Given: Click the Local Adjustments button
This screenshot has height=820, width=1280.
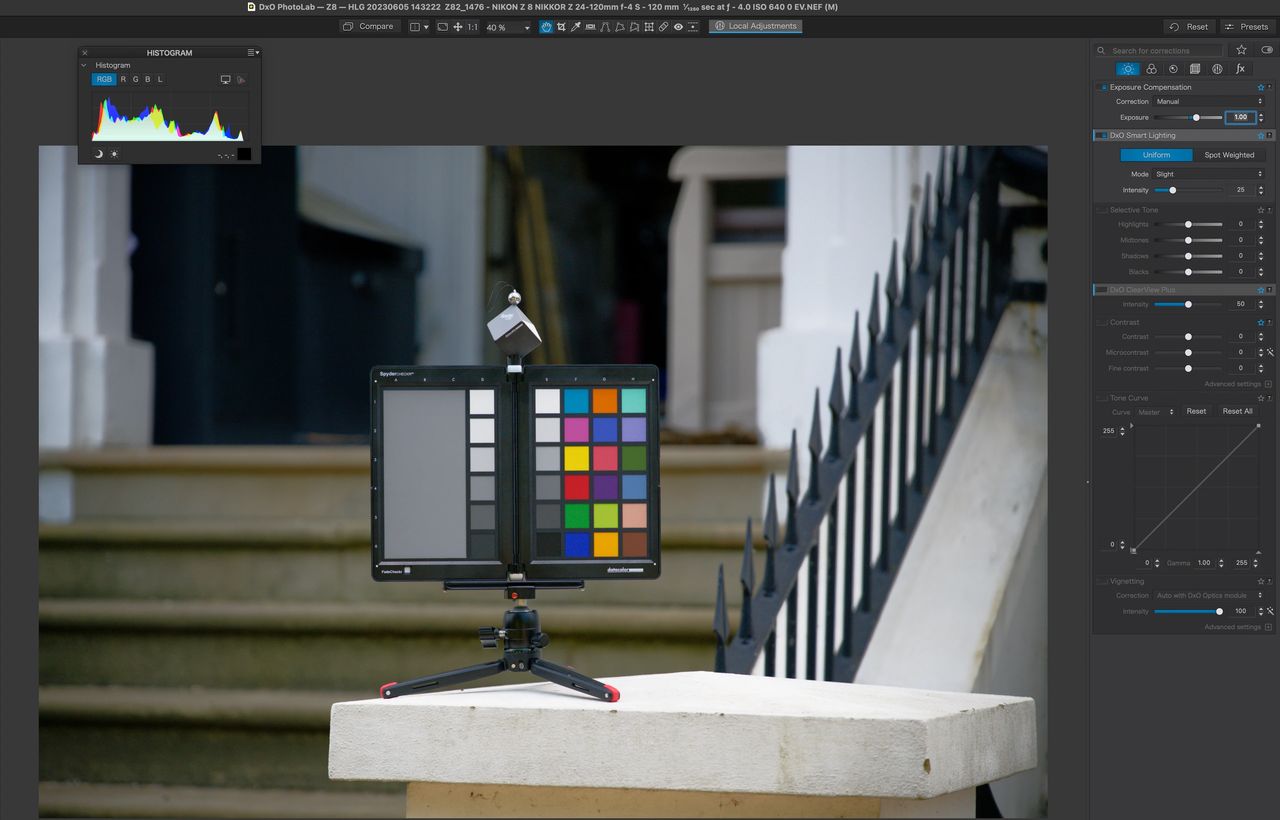Looking at the screenshot, I should coord(755,26).
